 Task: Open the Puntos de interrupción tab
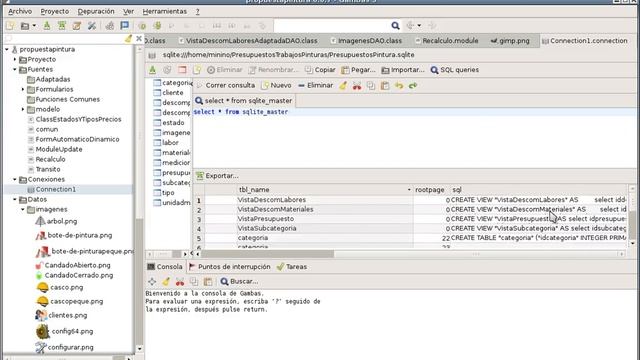[230, 267]
